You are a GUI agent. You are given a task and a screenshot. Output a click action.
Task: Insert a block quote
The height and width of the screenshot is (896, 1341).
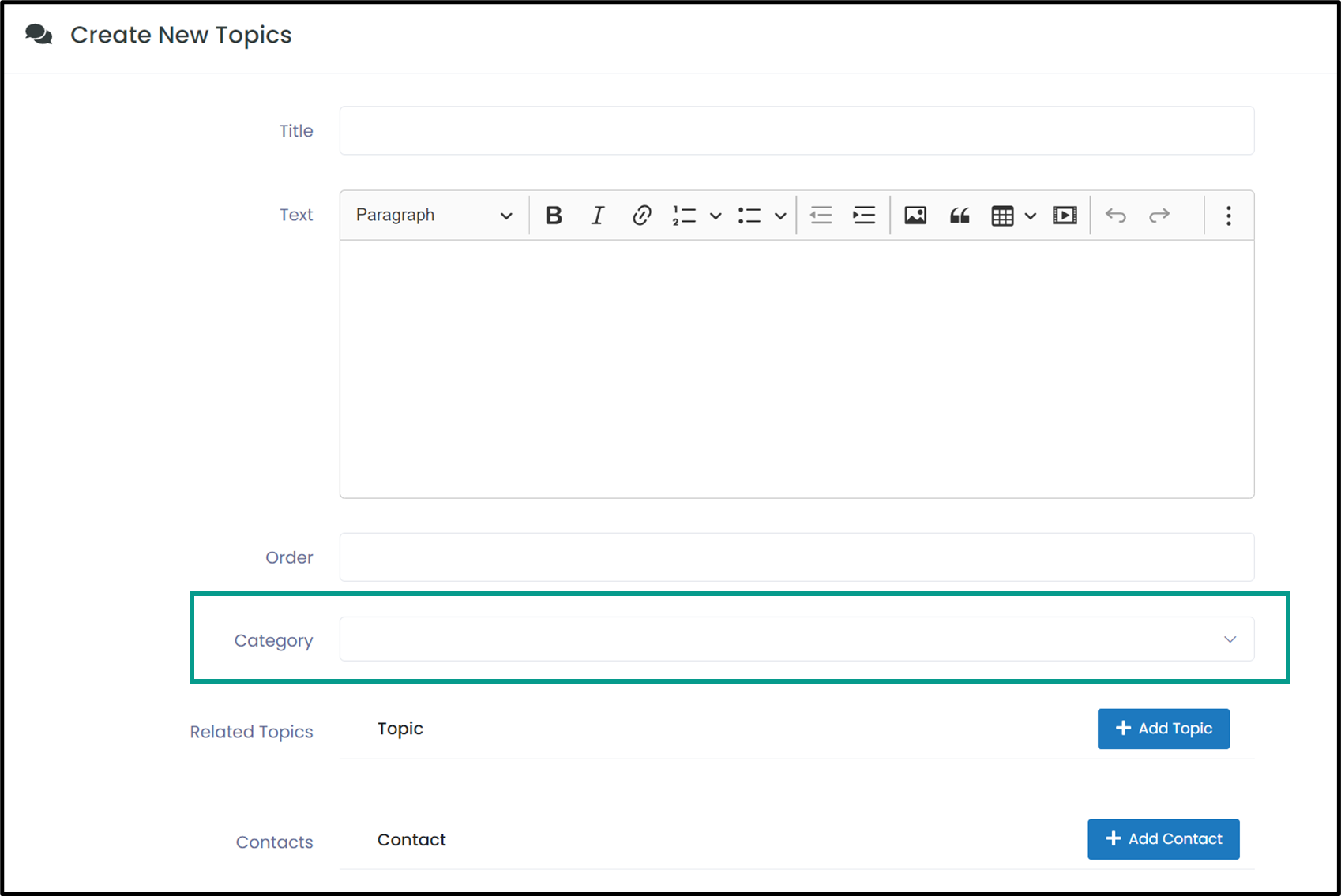960,216
